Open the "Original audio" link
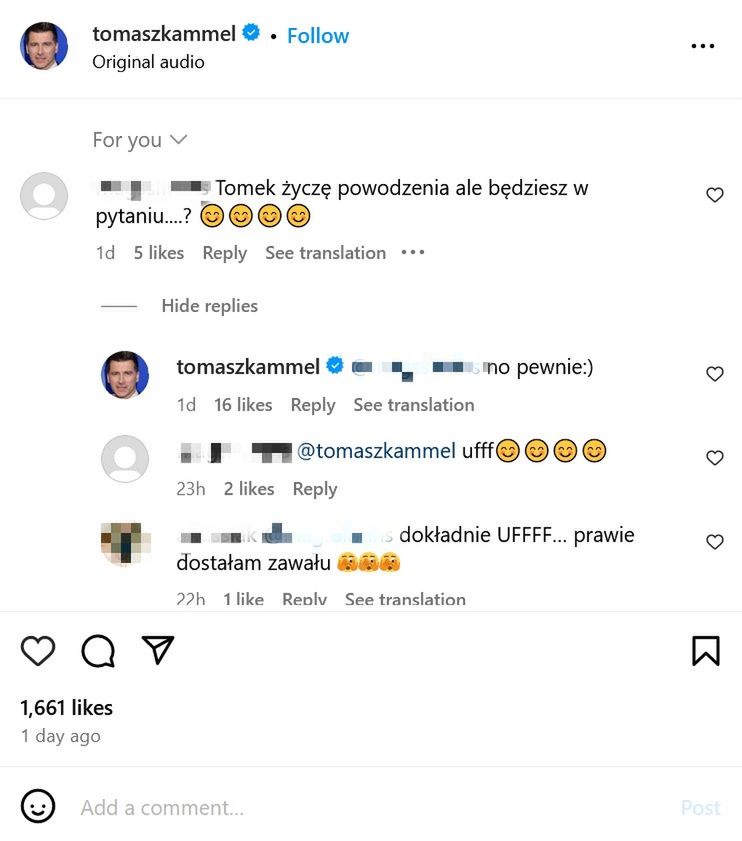Viewport: 742px width, 841px height. [148, 62]
